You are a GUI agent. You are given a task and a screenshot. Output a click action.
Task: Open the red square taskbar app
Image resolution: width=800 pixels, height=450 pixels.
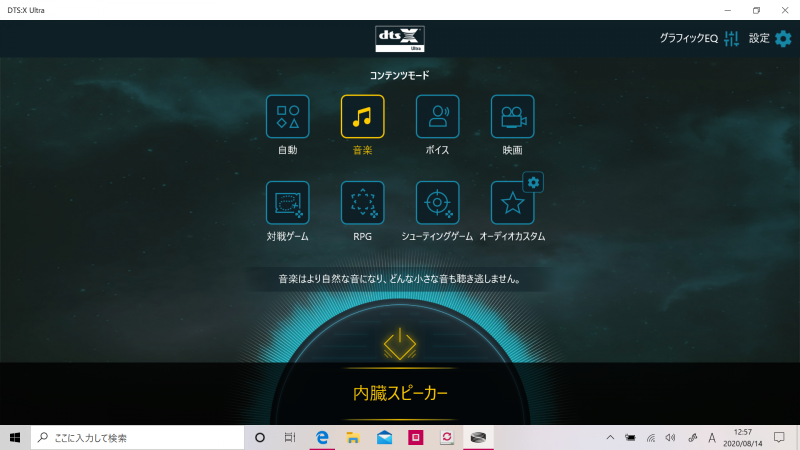click(415, 437)
